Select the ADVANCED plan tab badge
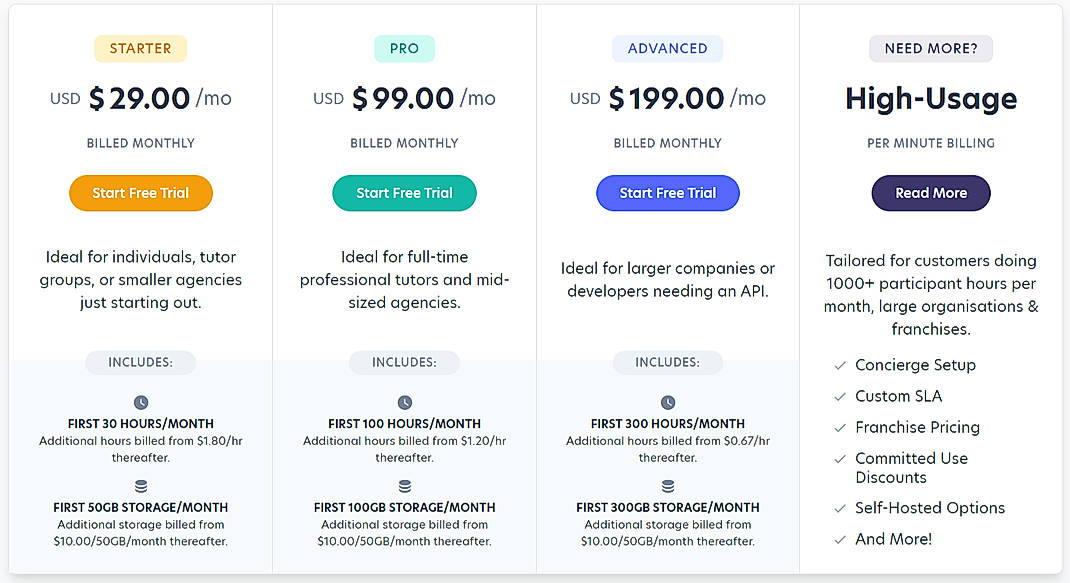The image size is (1070, 583). click(667, 47)
